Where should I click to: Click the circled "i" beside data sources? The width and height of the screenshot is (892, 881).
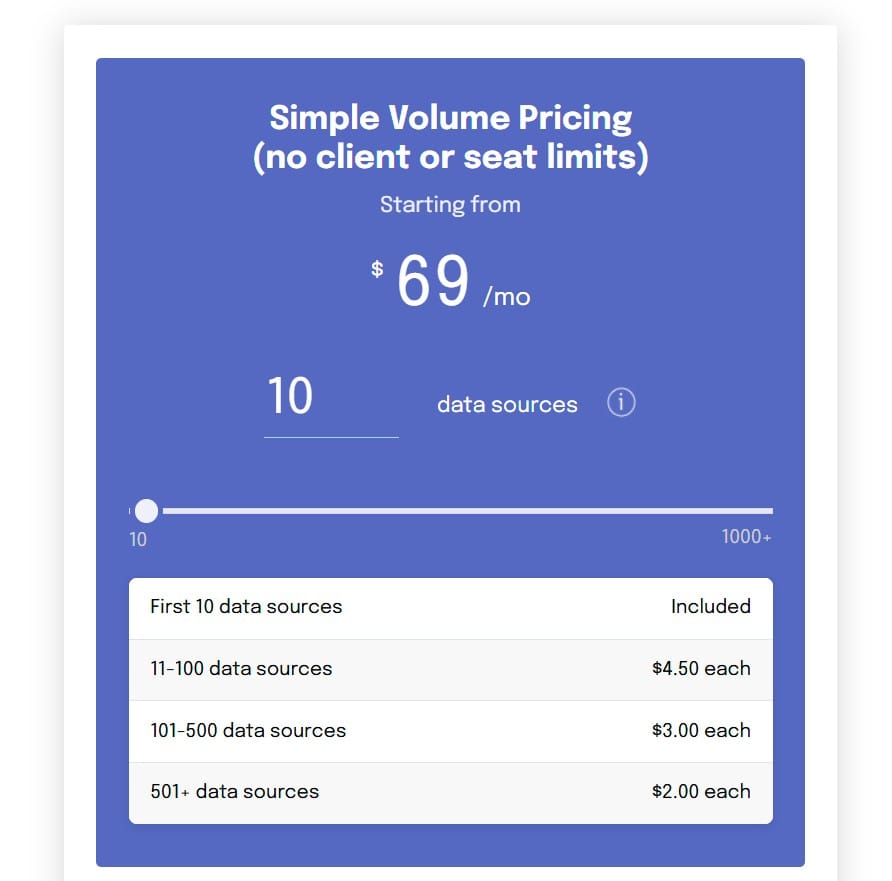pos(620,403)
